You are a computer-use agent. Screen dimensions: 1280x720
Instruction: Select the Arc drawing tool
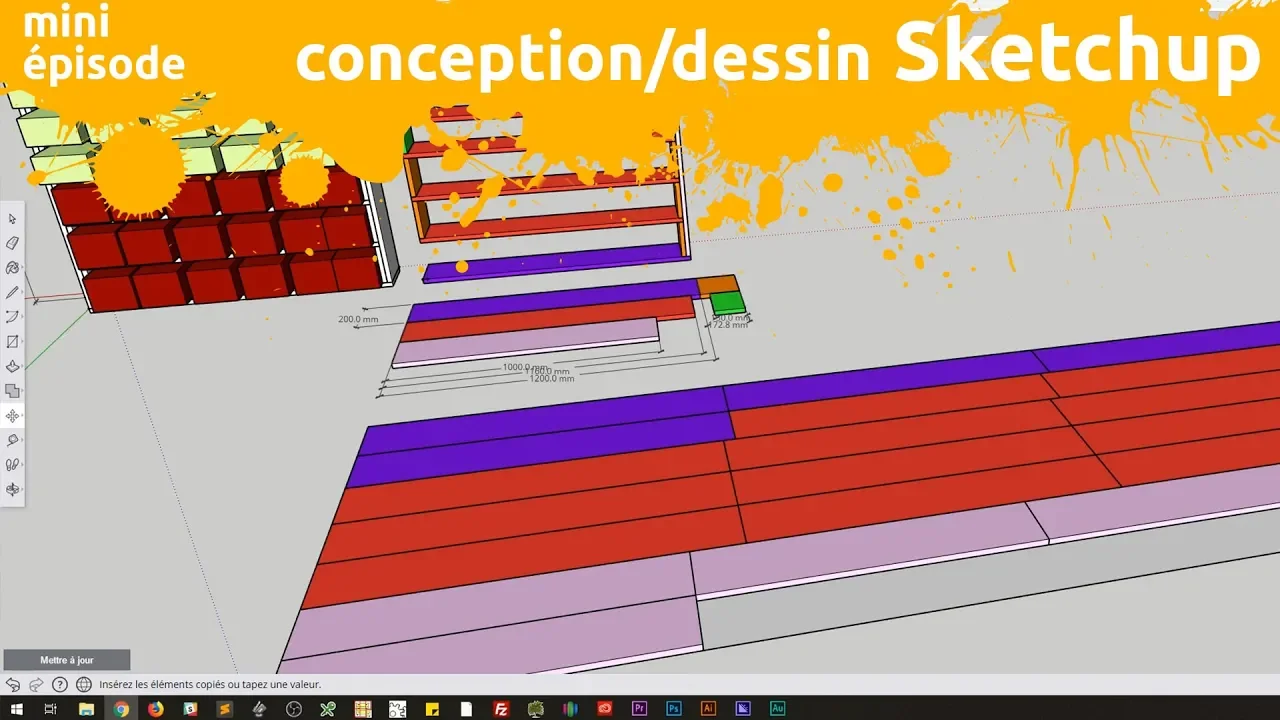point(13,317)
